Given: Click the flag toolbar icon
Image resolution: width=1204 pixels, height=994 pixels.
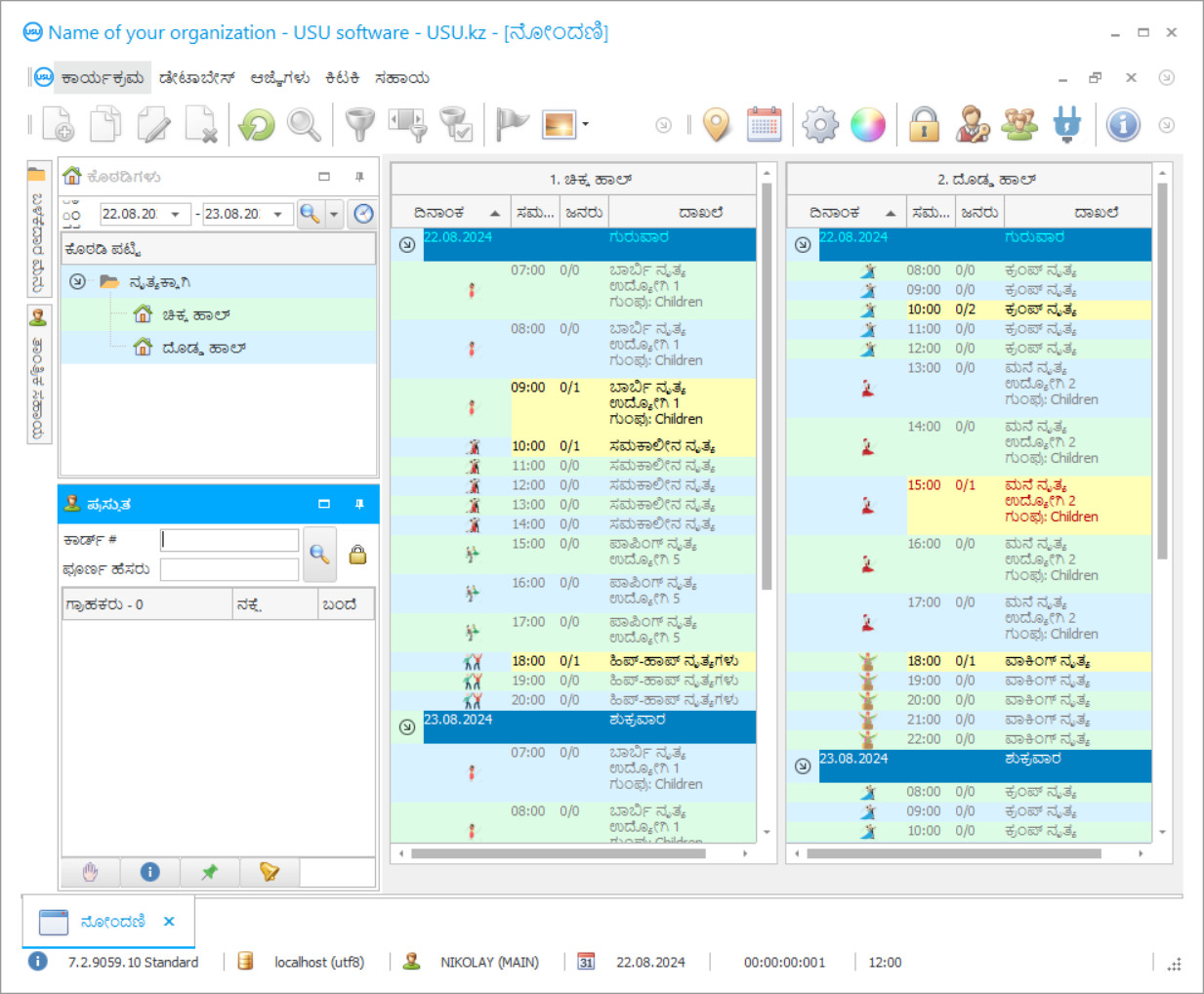Looking at the screenshot, I should (x=512, y=125).
